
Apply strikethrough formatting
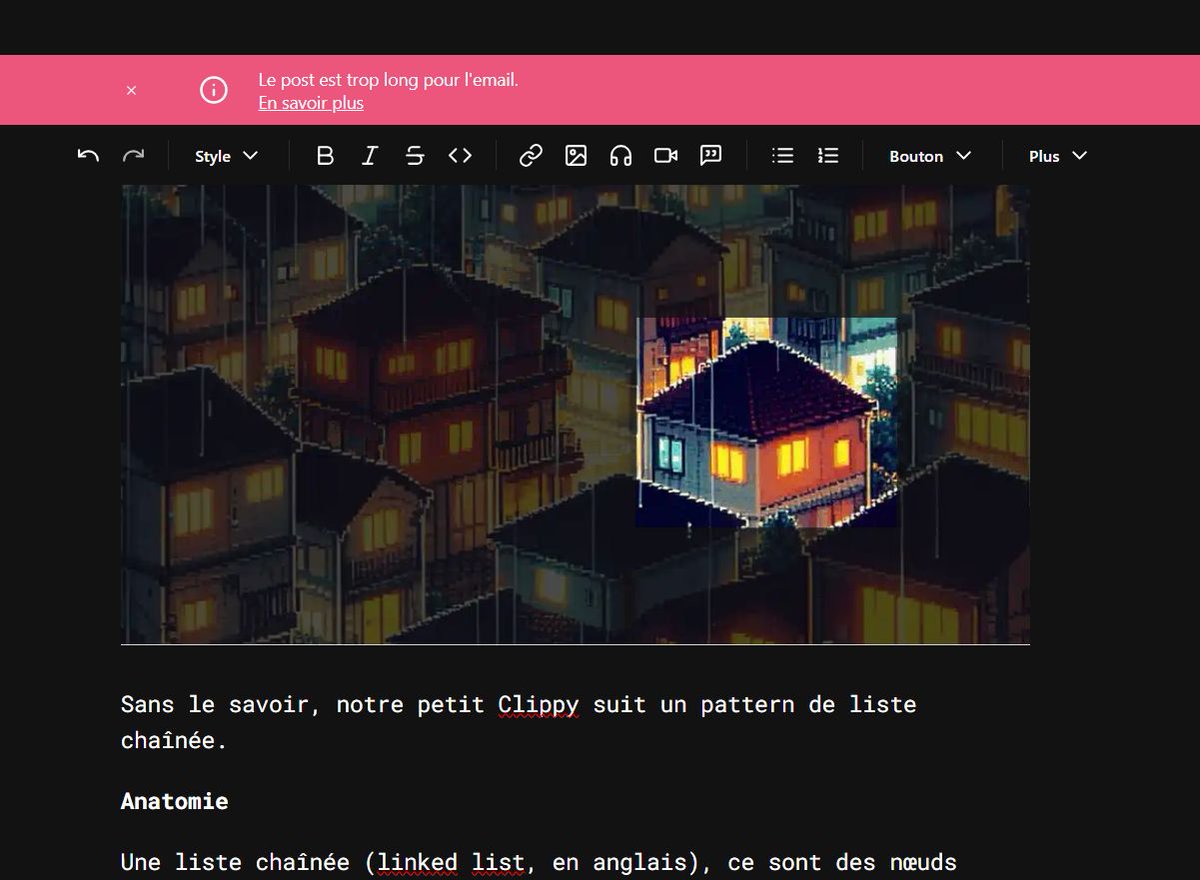[415, 156]
